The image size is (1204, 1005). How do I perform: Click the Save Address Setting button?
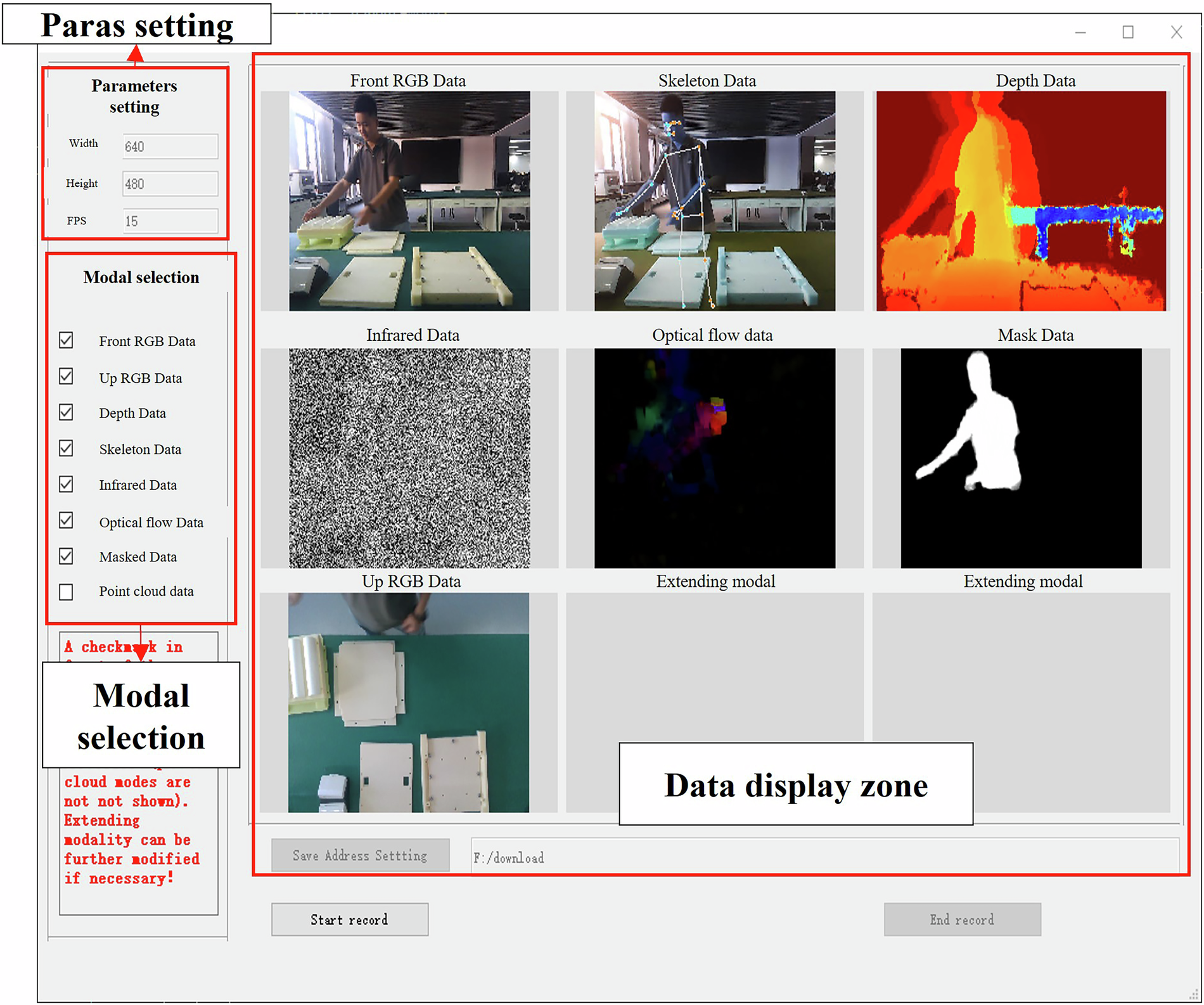pyautogui.click(x=360, y=855)
